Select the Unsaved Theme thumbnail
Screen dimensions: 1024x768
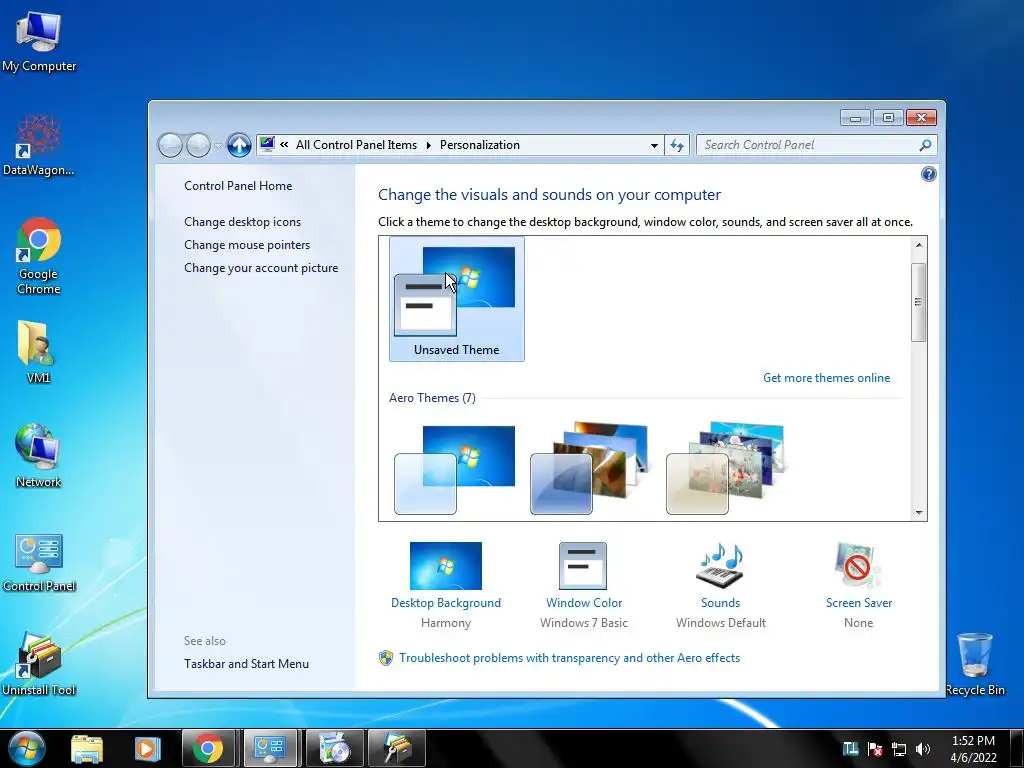click(456, 299)
